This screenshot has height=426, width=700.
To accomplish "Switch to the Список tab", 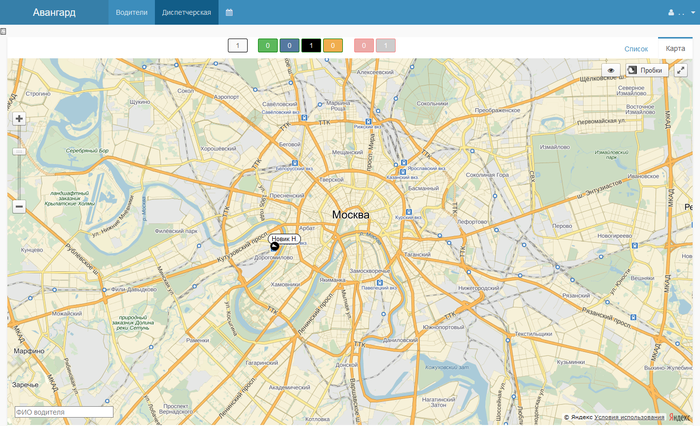I will click(636, 49).
